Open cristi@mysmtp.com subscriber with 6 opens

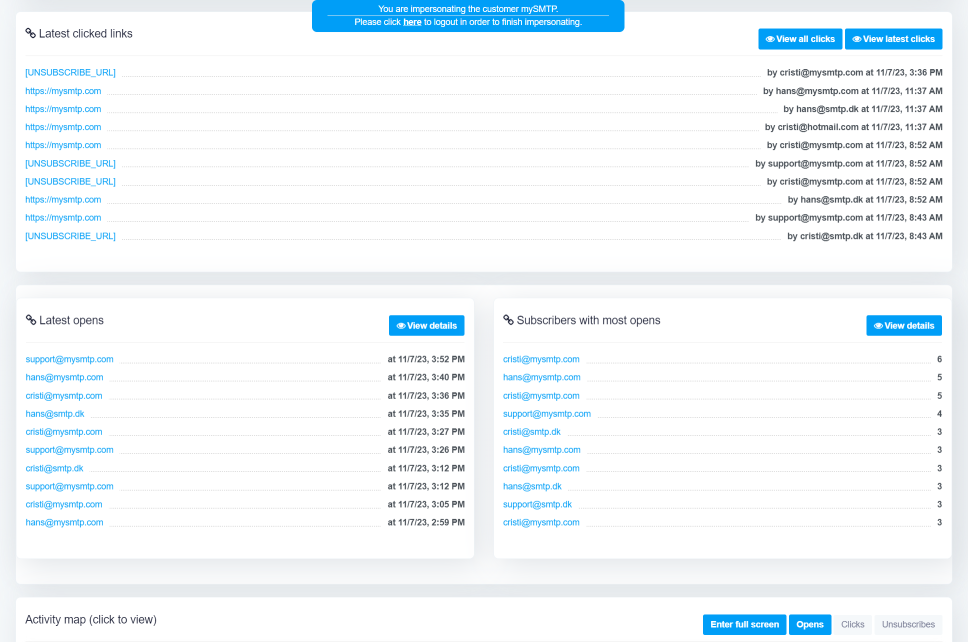coord(541,359)
